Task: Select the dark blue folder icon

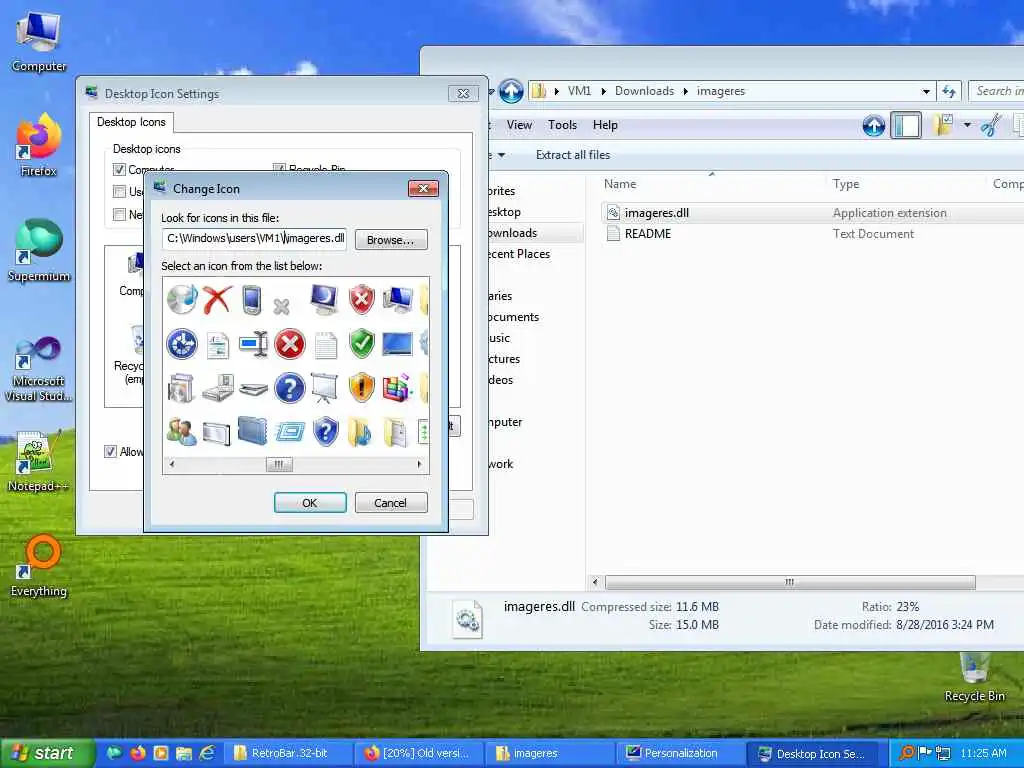Action: [x=253, y=431]
